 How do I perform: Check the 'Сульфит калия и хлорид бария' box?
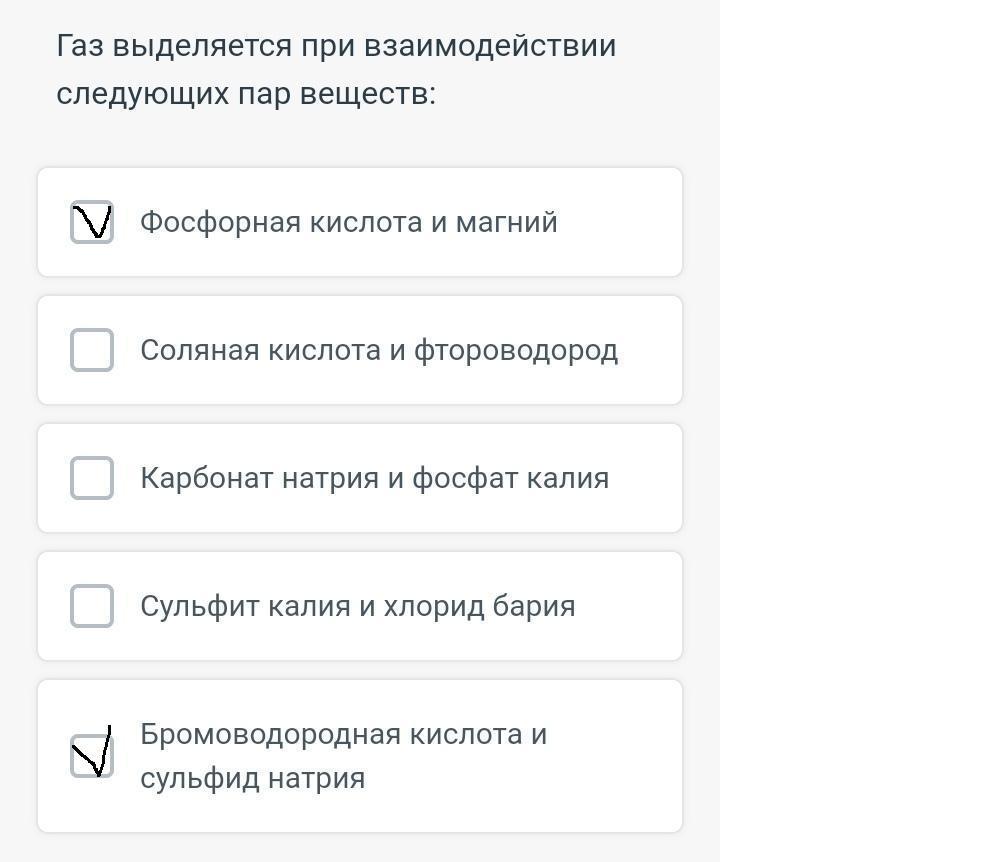coord(92,606)
